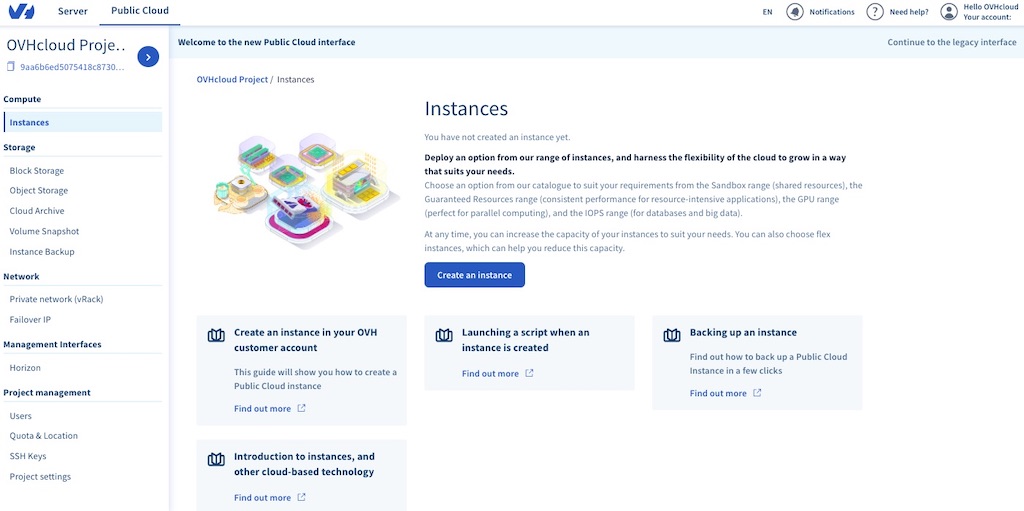Open Object Storage in the sidebar
Image resolution: width=1024 pixels, height=511 pixels.
[x=39, y=191]
